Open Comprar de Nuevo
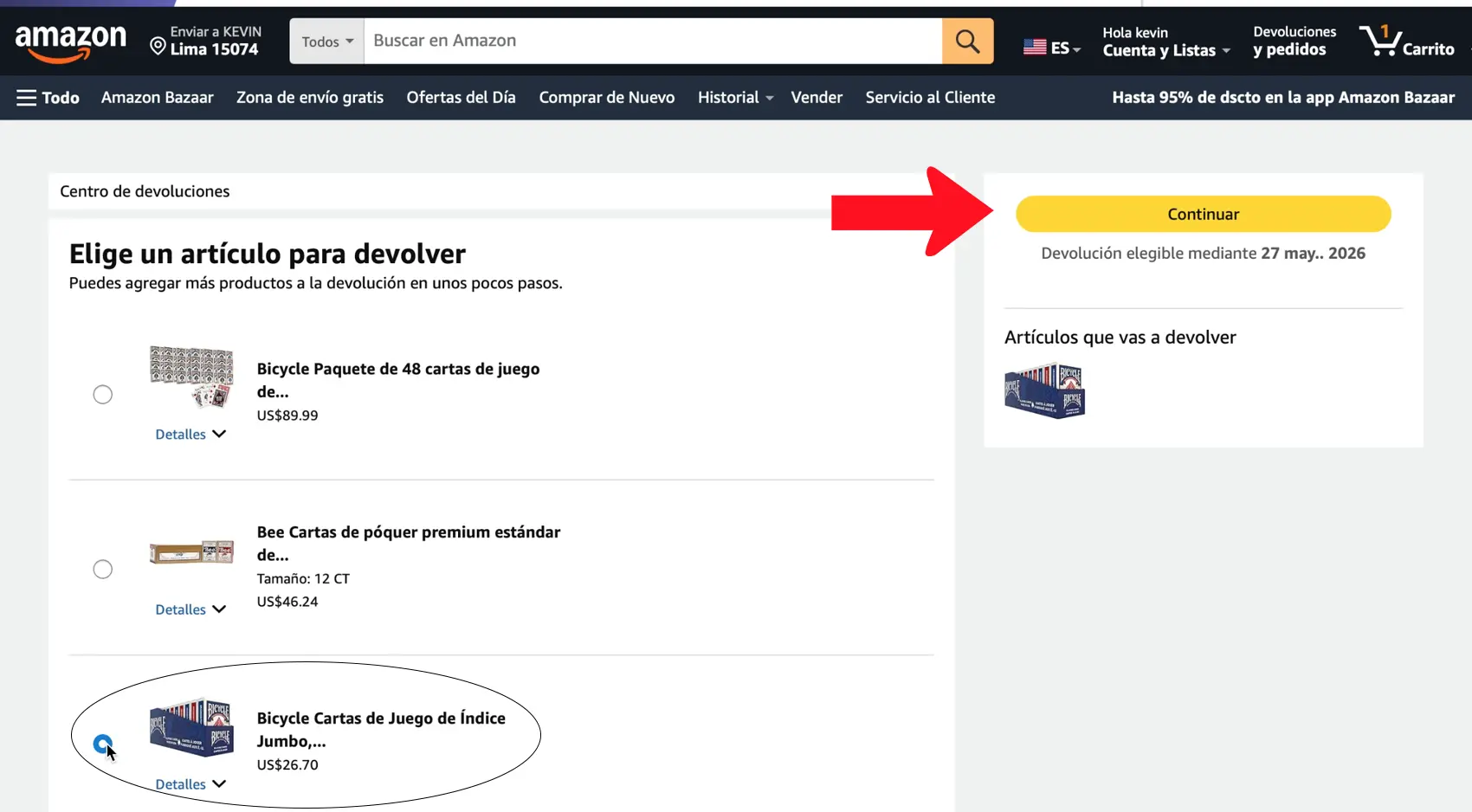This screenshot has width=1472, height=812. (607, 98)
